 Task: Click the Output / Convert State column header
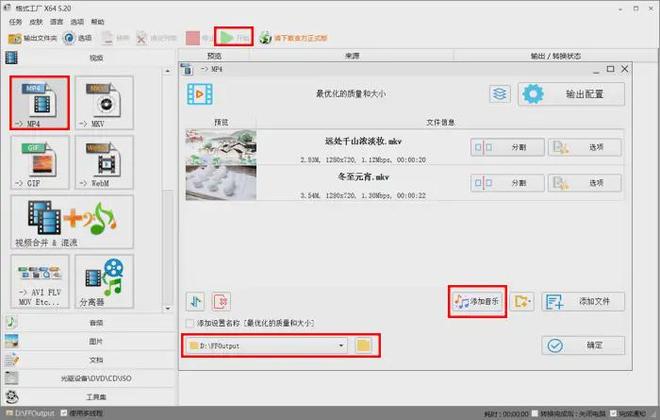pos(556,56)
